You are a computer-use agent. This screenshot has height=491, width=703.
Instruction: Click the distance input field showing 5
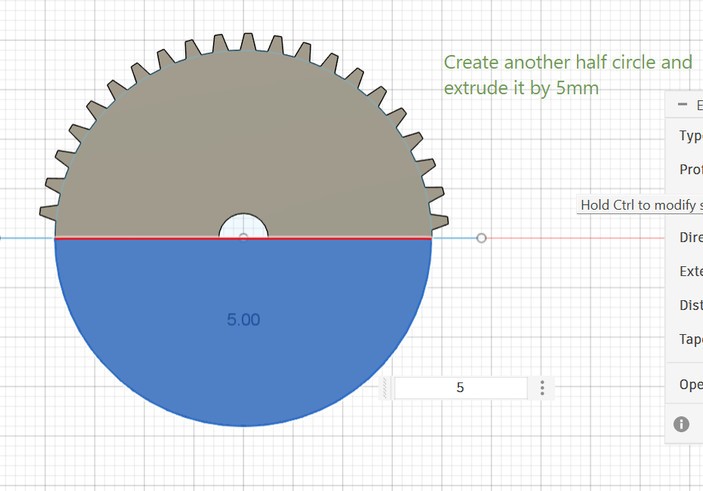pos(460,388)
